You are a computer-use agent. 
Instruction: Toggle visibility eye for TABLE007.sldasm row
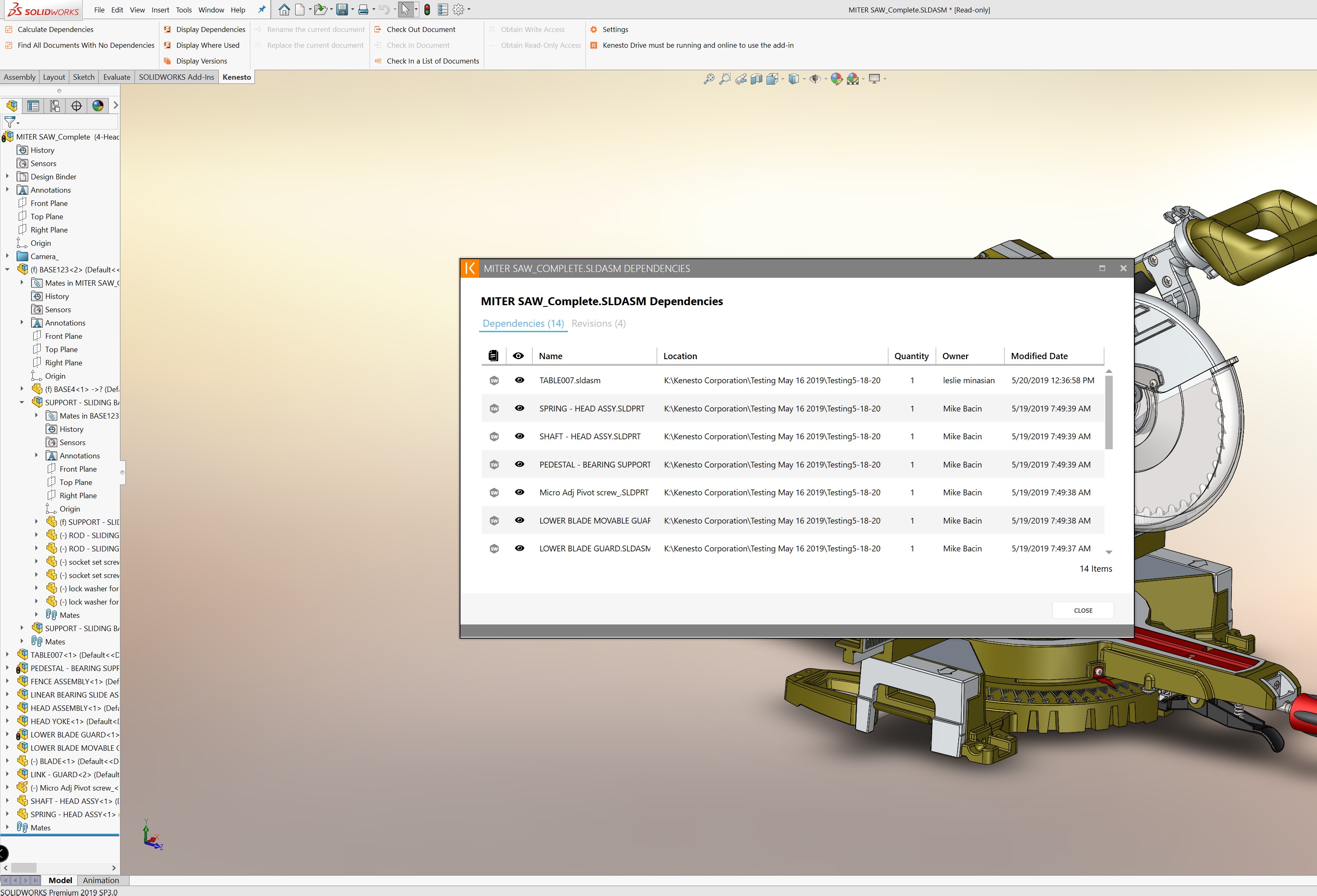(519, 380)
